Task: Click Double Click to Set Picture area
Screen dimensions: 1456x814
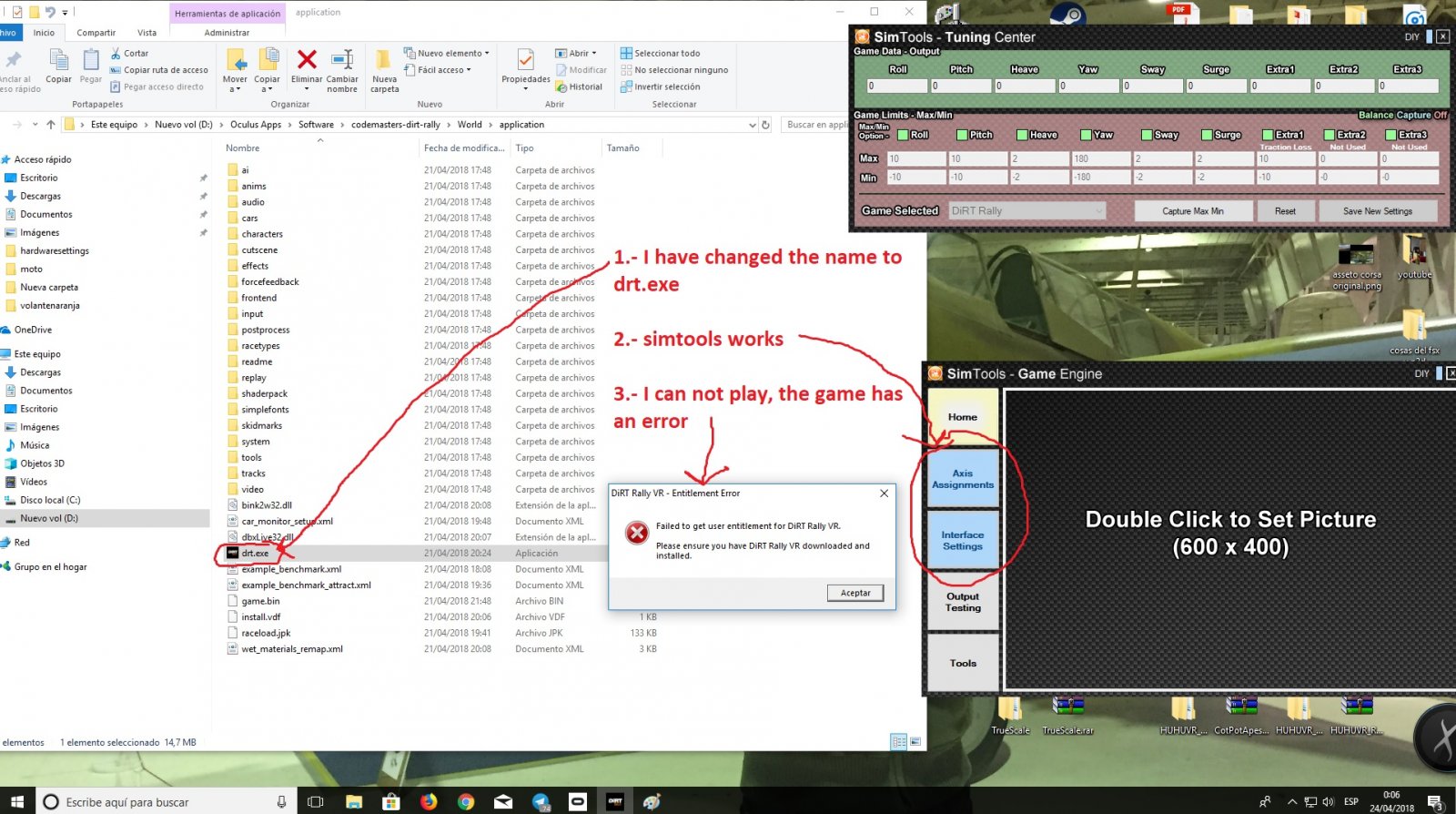Action: (x=1230, y=541)
